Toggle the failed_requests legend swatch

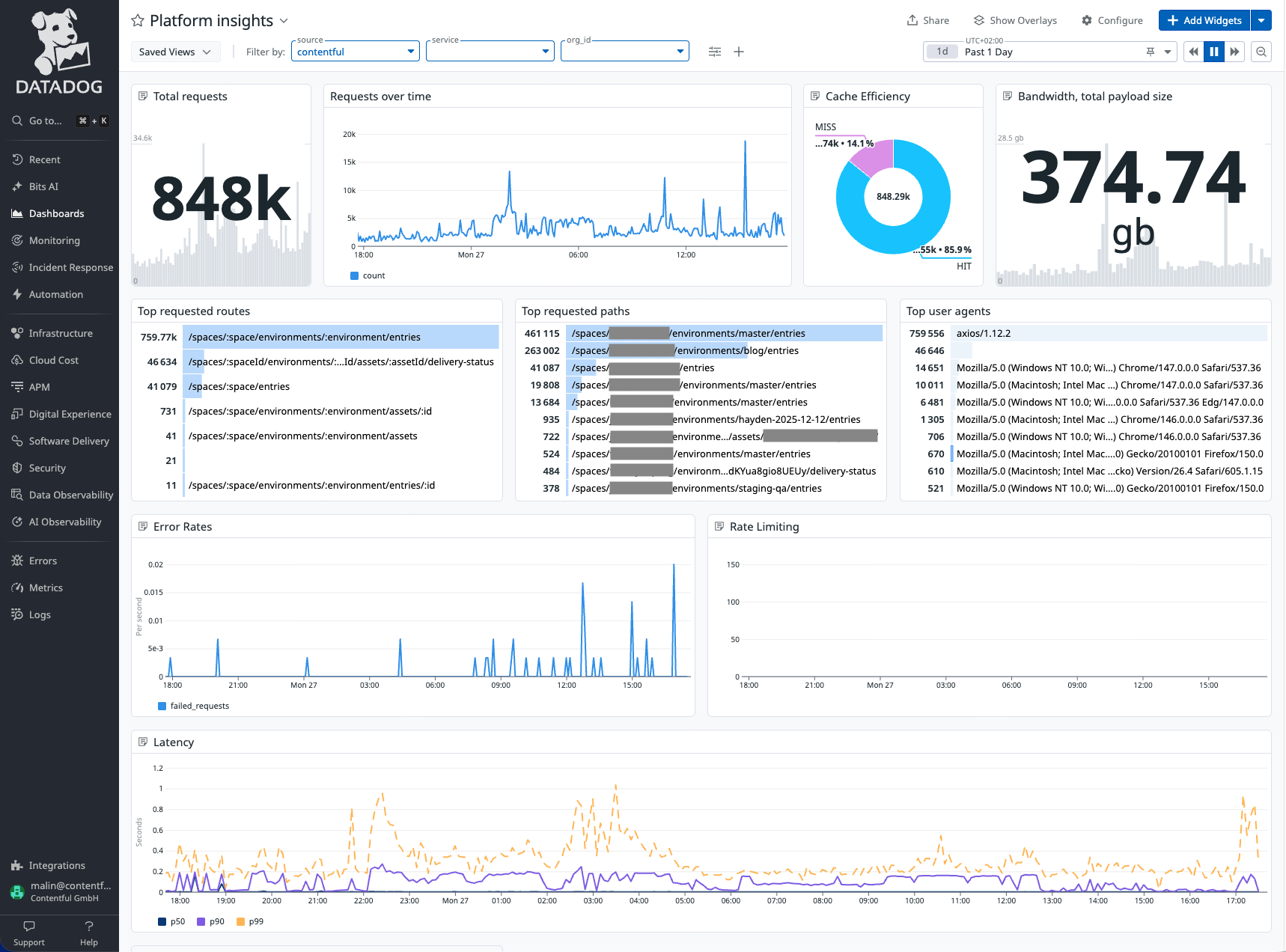point(162,706)
